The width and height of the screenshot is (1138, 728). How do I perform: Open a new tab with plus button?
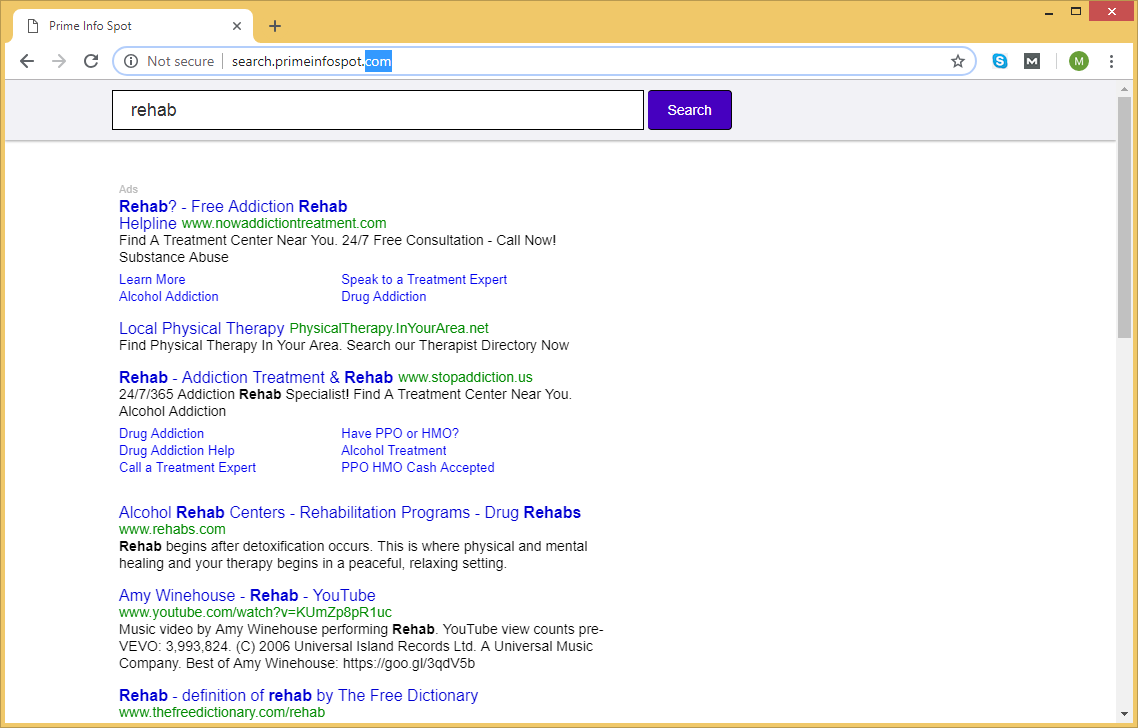[x=275, y=26]
